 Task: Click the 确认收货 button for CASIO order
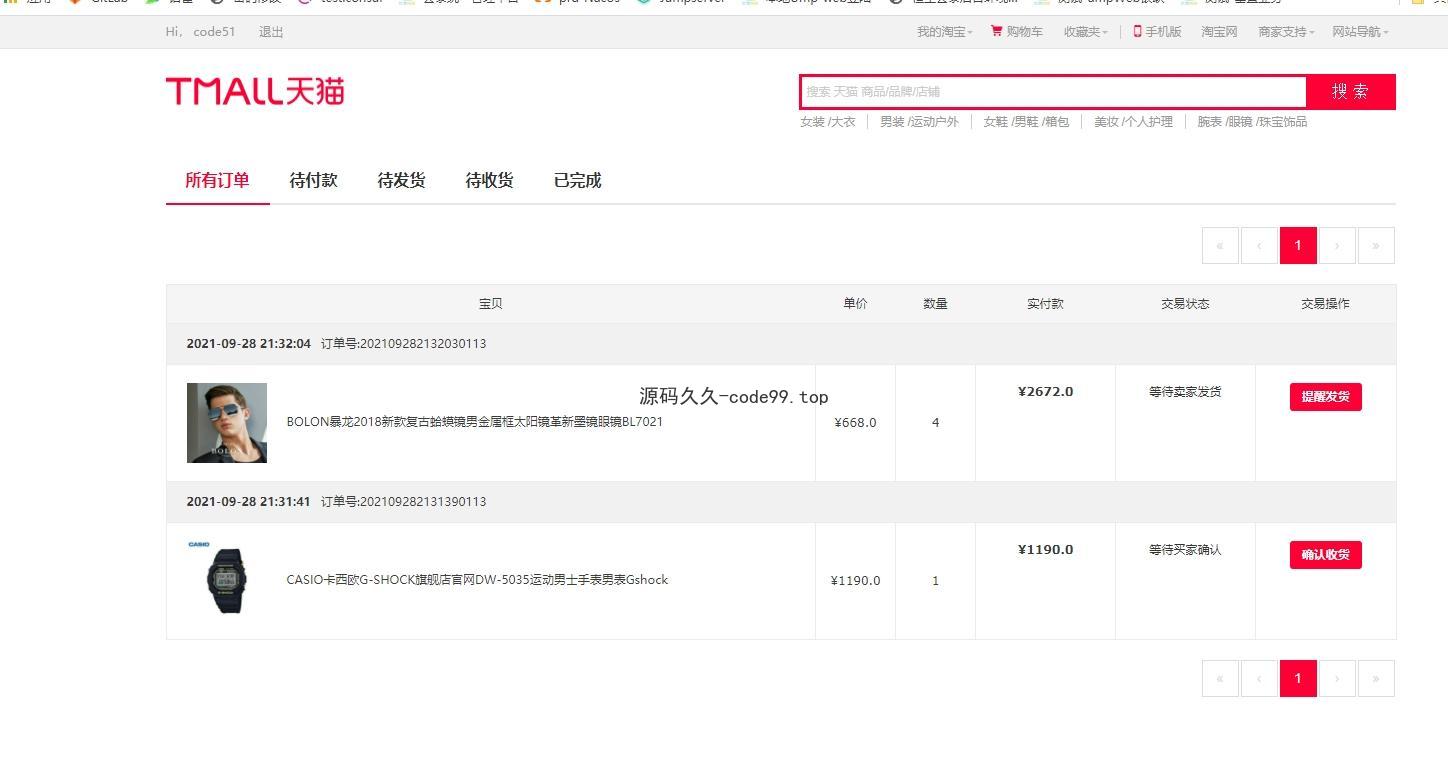coord(1325,555)
